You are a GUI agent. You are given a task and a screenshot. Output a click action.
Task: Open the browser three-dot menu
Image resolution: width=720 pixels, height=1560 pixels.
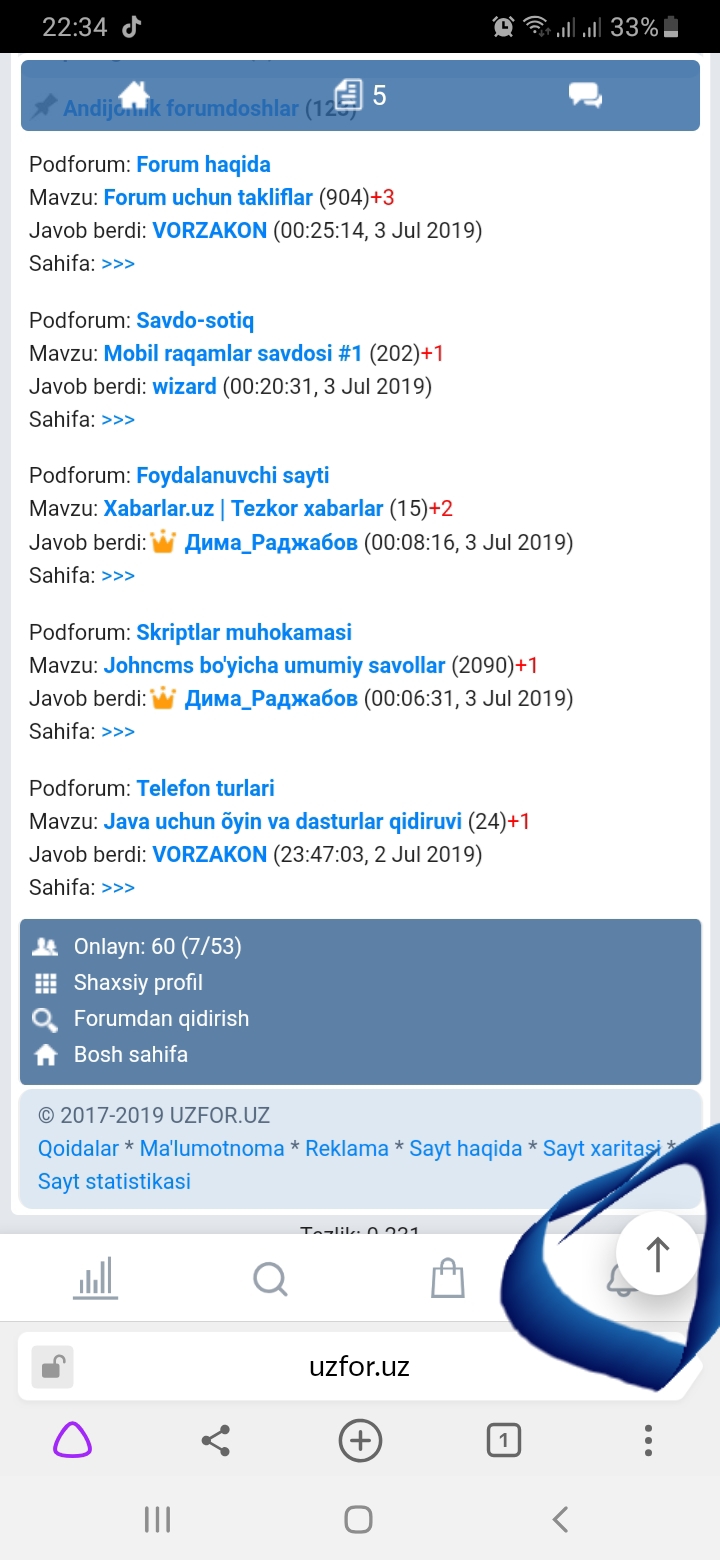click(x=648, y=1441)
